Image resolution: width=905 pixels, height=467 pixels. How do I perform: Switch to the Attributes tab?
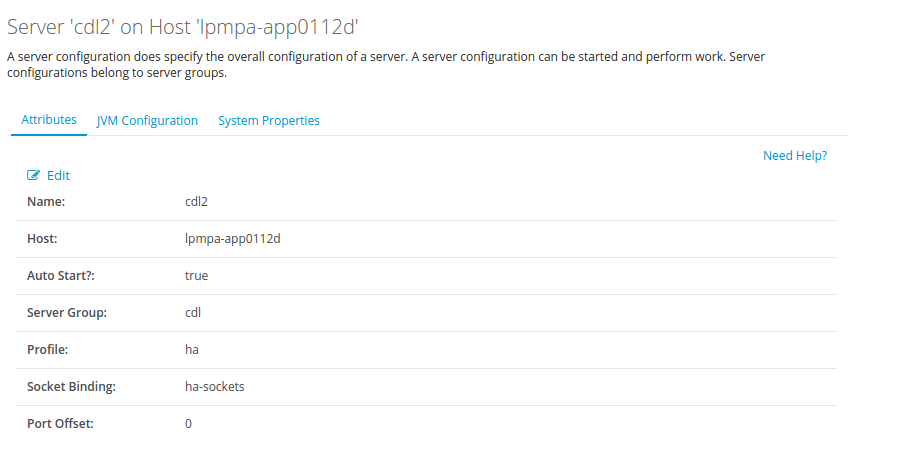click(x=49, y=119)
